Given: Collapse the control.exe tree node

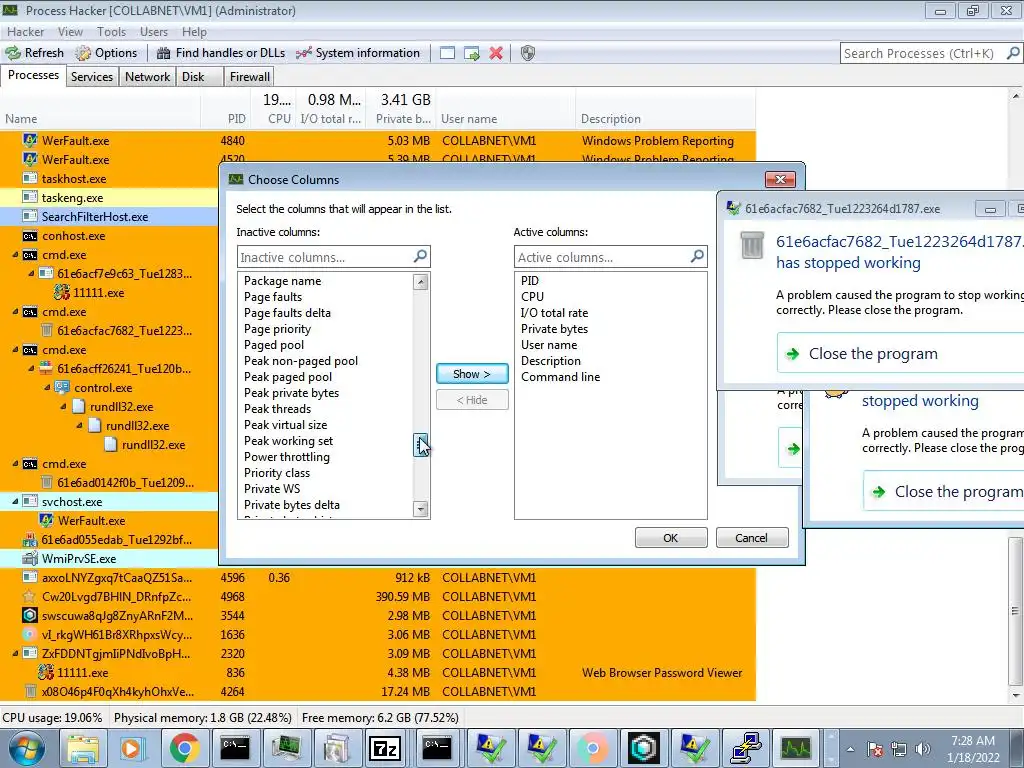Looking at the screenshot, I should coord(47,387).
